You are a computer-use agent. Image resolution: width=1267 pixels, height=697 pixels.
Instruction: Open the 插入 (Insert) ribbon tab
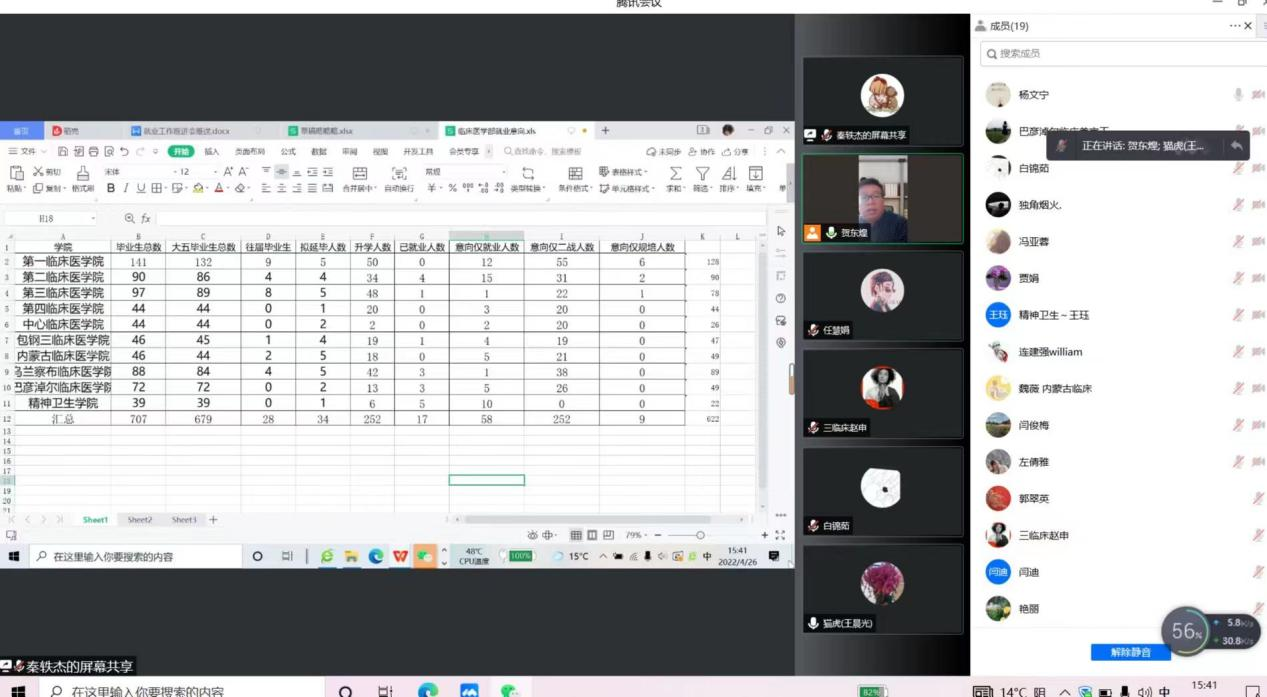coord(212,152)
